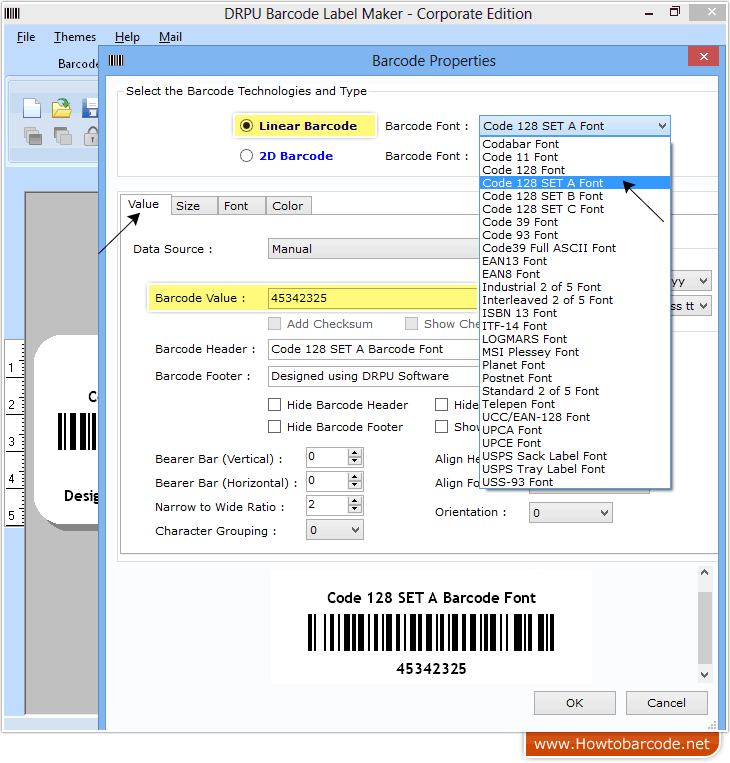Toggle the checkbox right of Hide Barcode Header
Image resolution: width=730 pixels, height=763 pixels.
coord(441,405)
